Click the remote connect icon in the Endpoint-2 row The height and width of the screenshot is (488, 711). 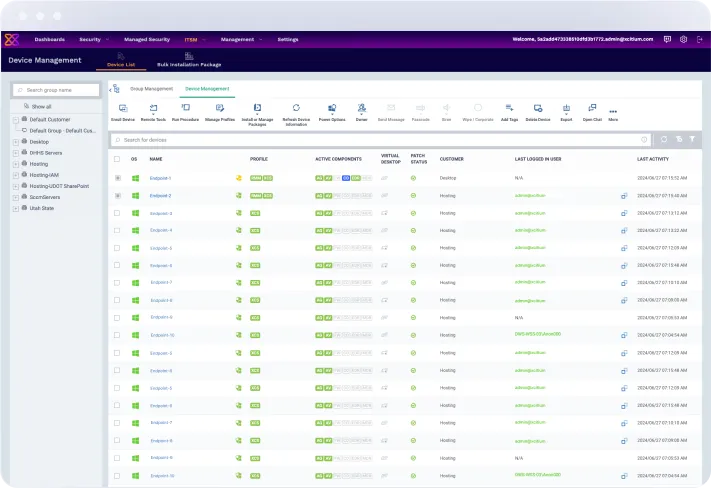tap(624, 196)
